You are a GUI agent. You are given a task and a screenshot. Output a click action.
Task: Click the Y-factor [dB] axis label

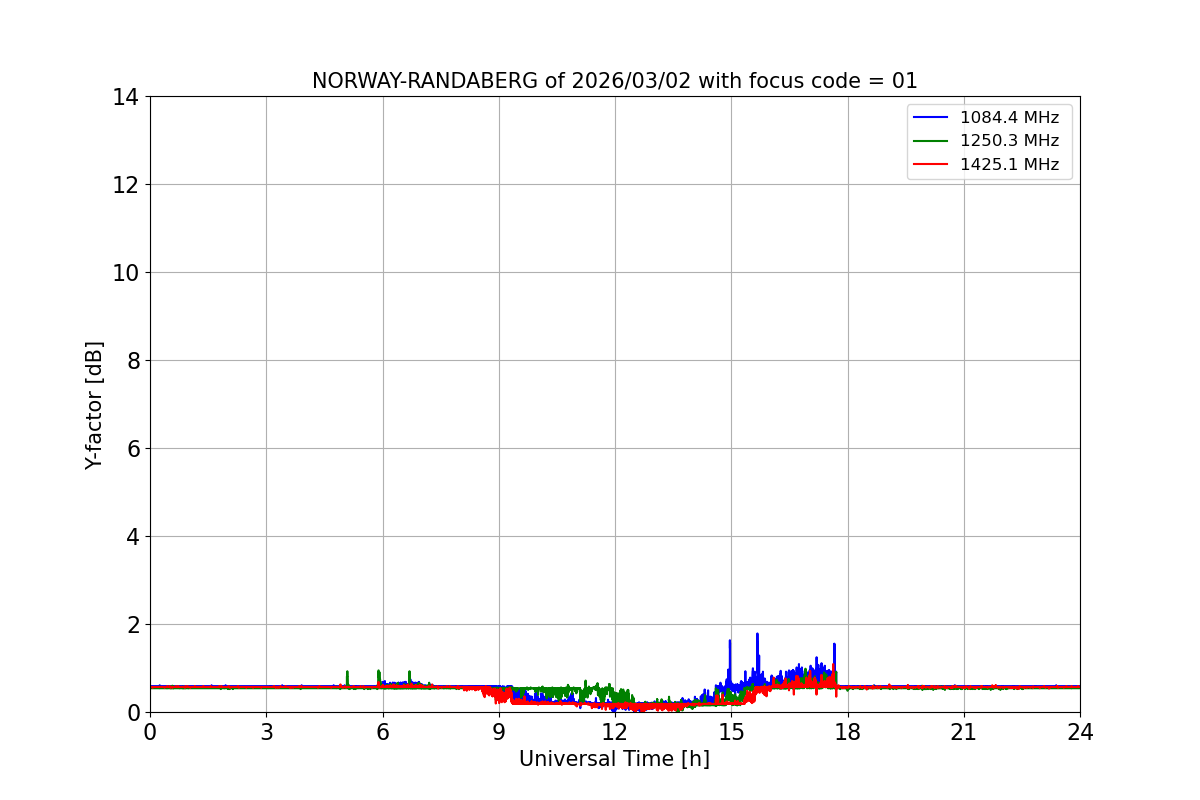coord(94,405)
